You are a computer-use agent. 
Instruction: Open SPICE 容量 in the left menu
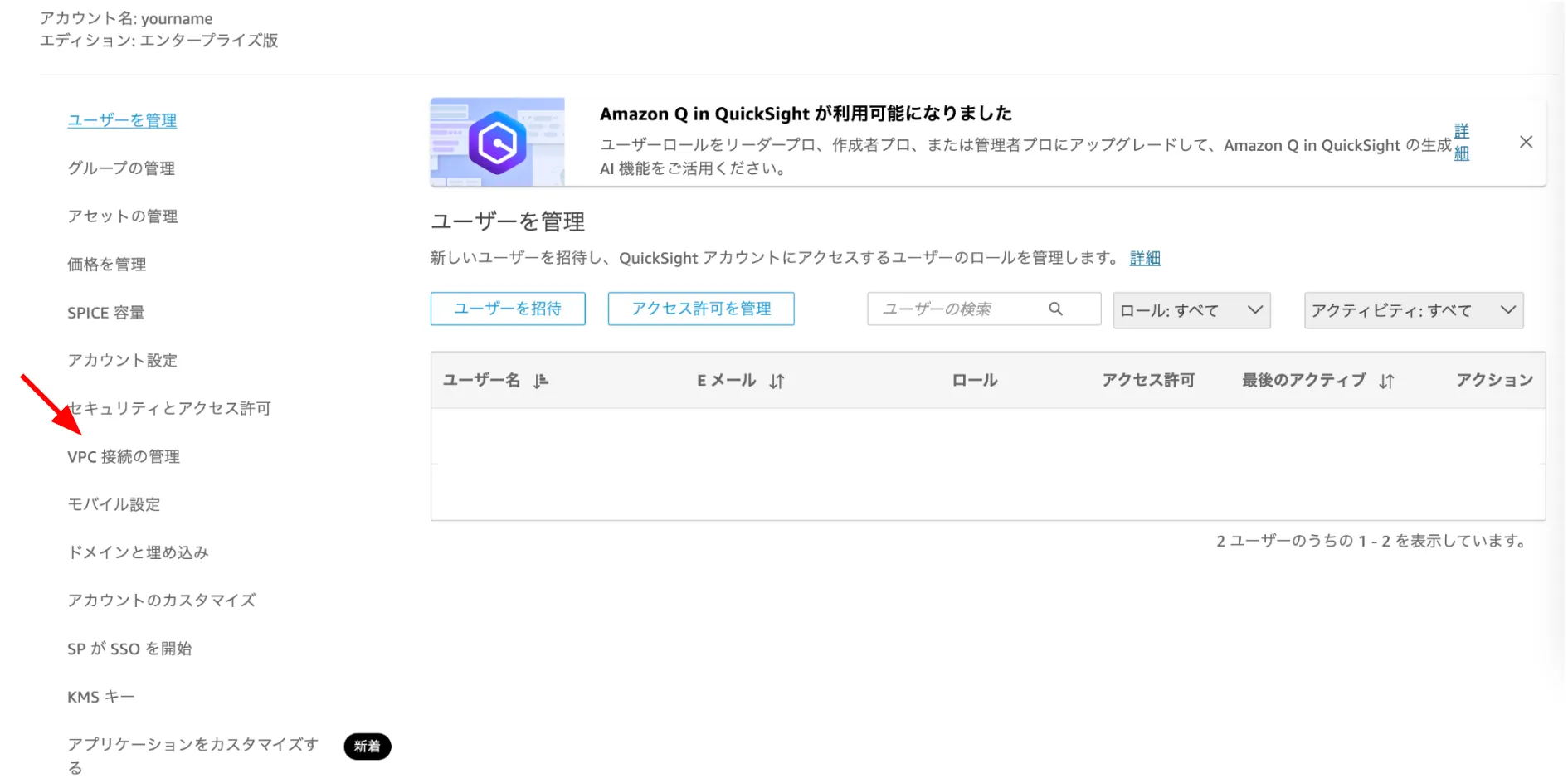pos(106,313)
